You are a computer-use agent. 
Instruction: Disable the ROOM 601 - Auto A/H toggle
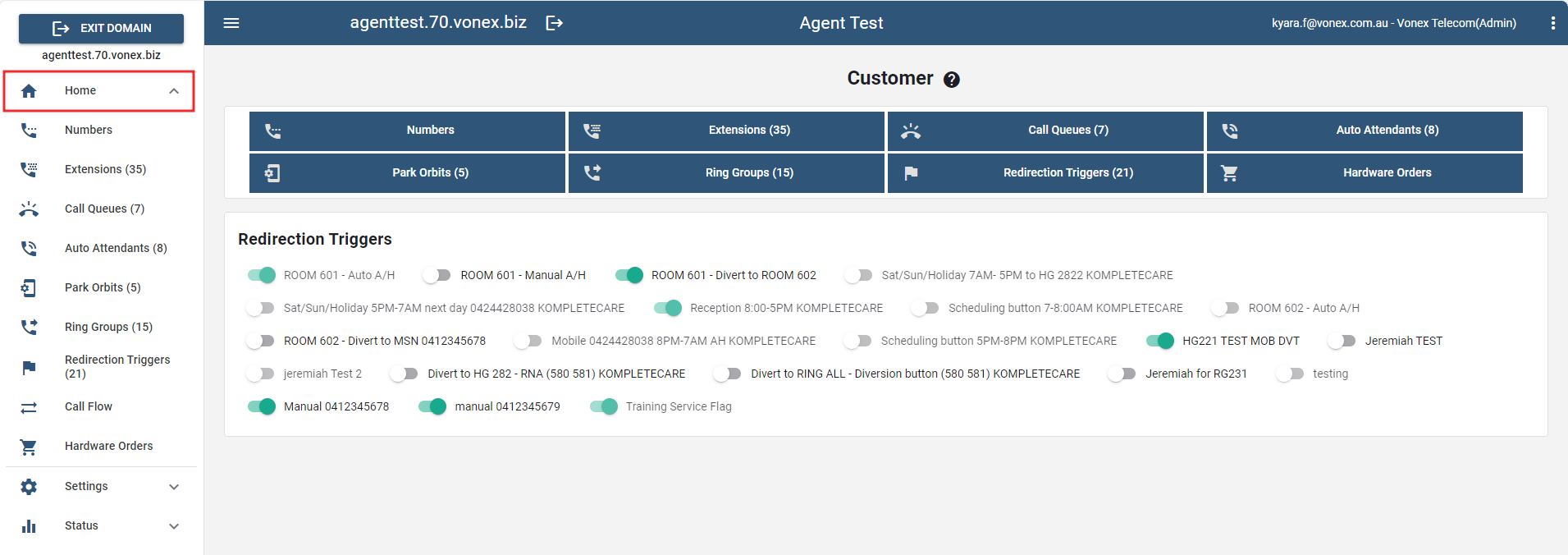(x=262, y=275)
